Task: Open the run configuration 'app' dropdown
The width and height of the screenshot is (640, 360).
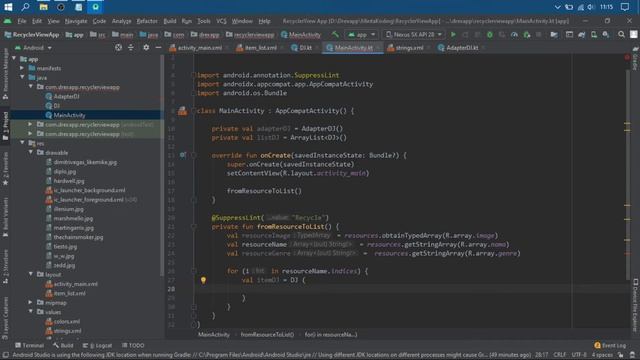Action: pos(361,35)
